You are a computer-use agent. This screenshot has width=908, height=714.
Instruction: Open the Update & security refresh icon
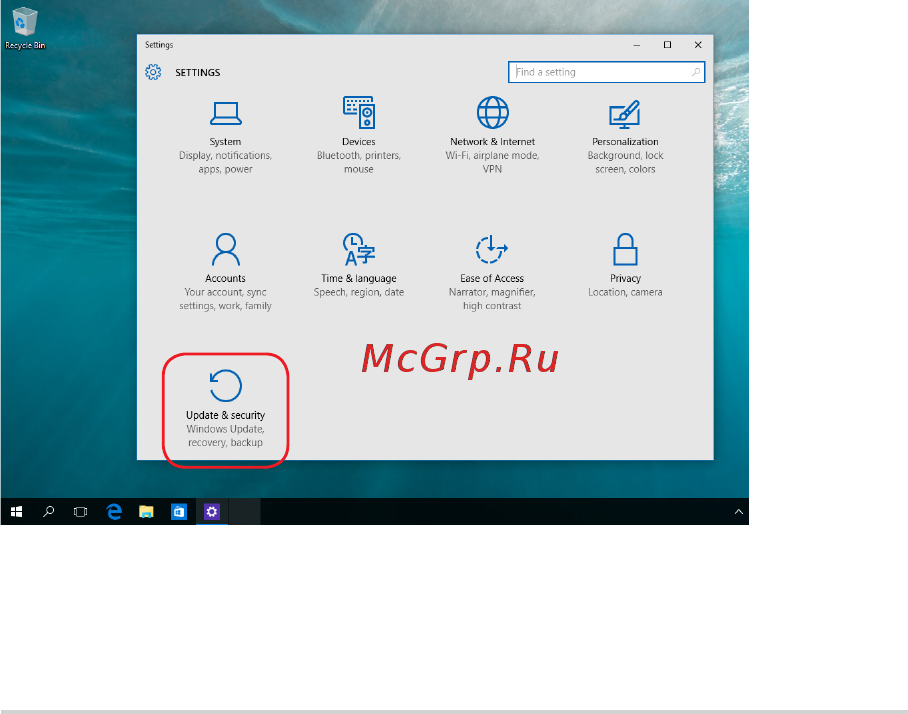pos(225,386)
